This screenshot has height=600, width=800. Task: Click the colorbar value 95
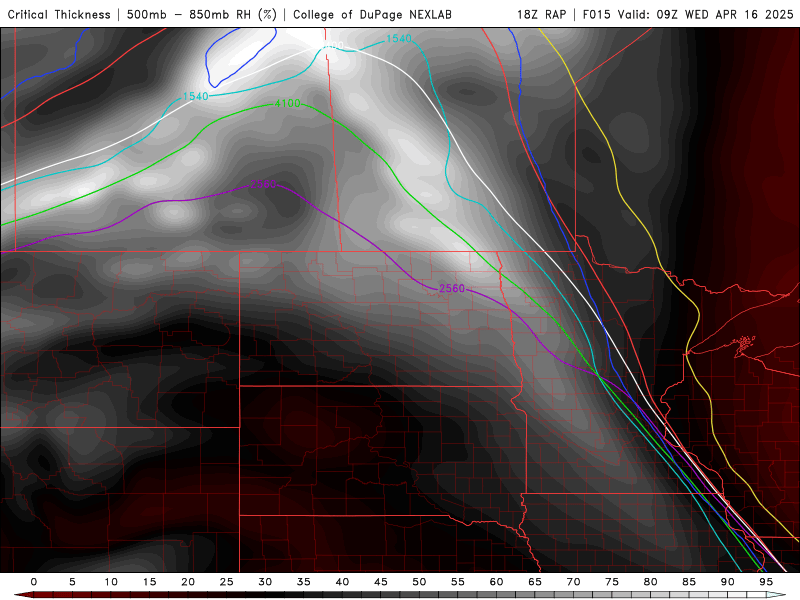766,582
